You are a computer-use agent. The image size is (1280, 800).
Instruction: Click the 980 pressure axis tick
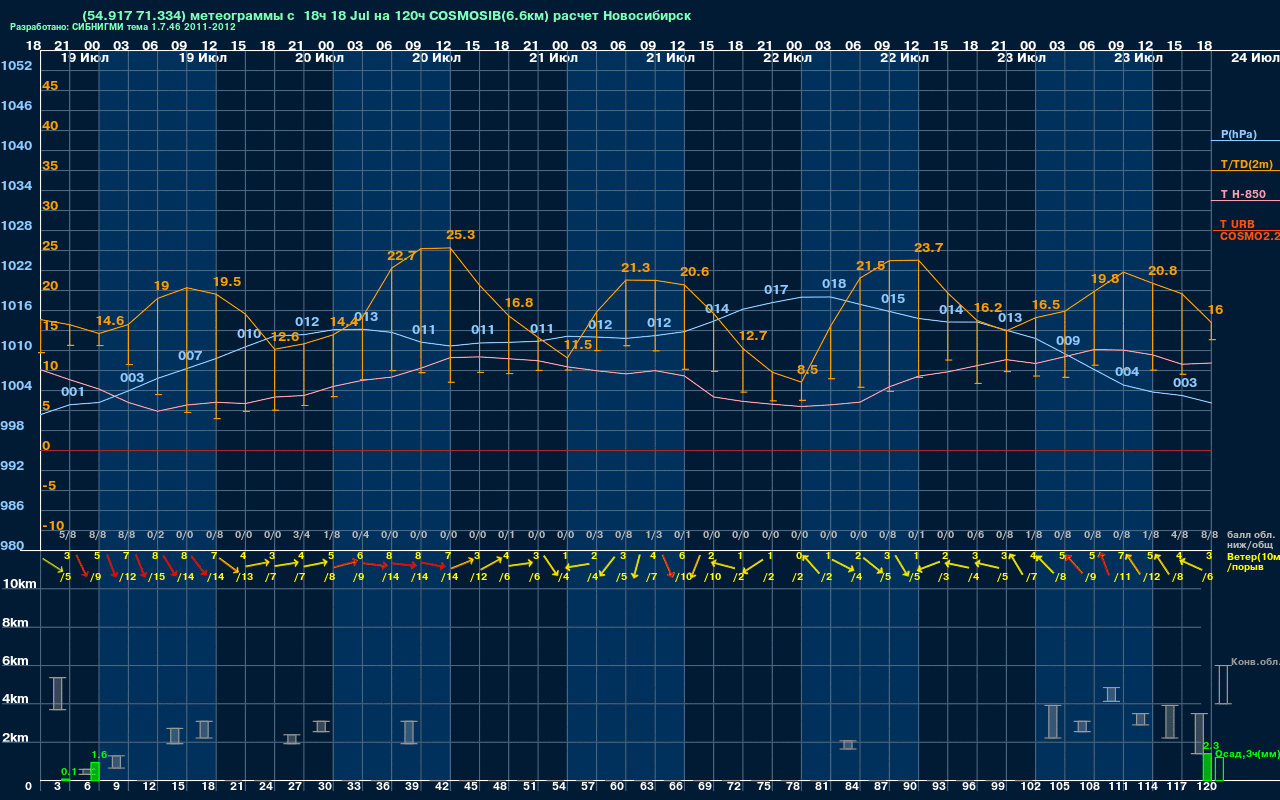(12, 546)
